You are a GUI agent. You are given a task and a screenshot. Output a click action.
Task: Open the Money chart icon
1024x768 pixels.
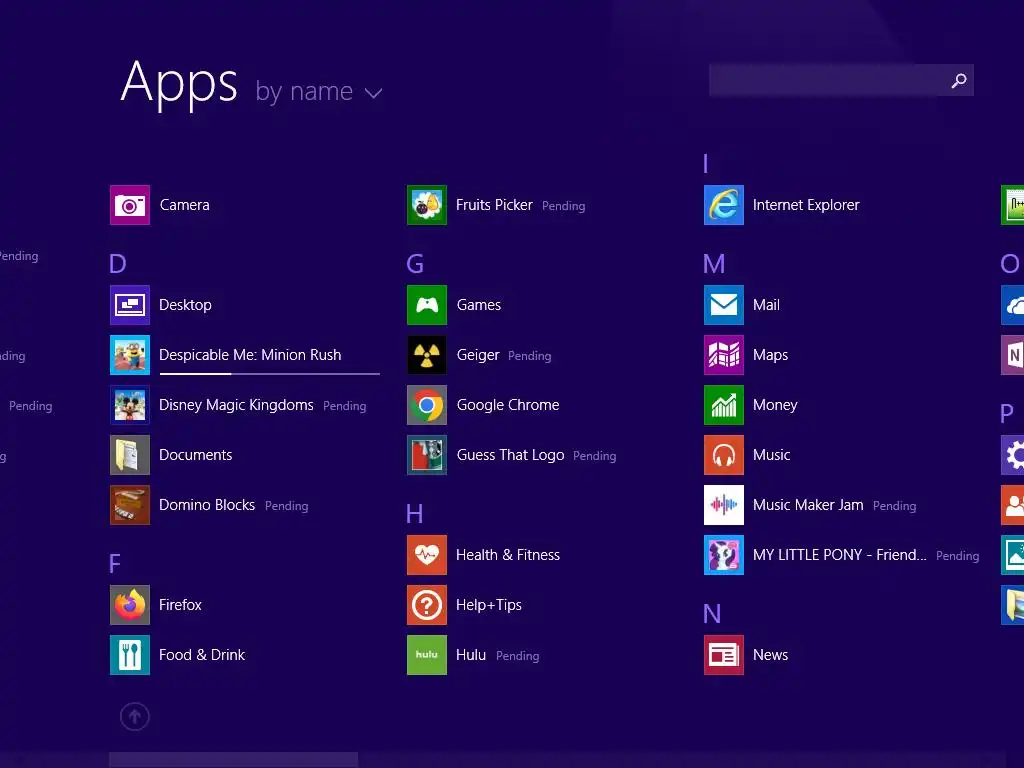pos(724,405)
